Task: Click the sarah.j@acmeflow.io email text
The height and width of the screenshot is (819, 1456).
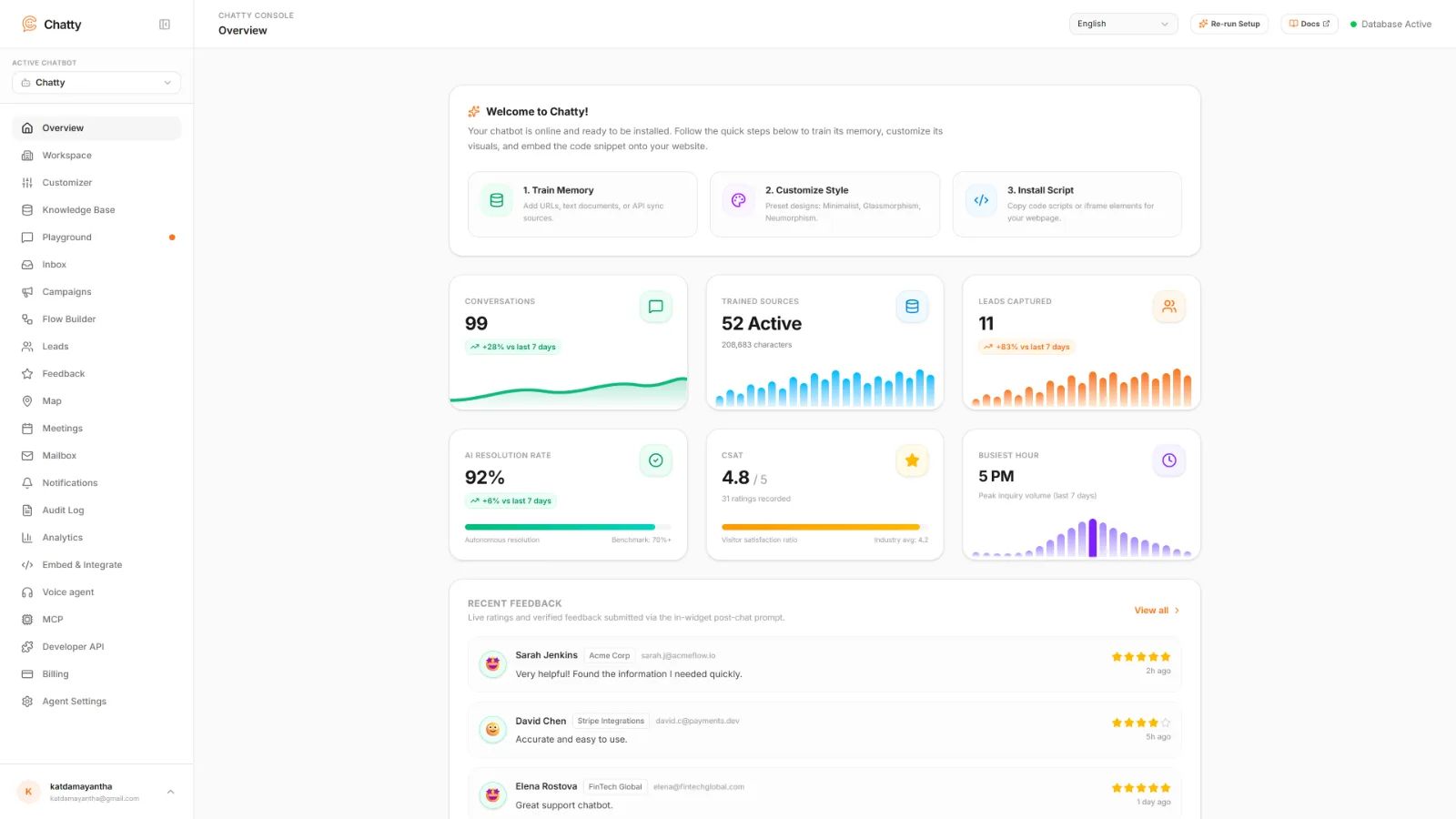Action: click(678, 656)
